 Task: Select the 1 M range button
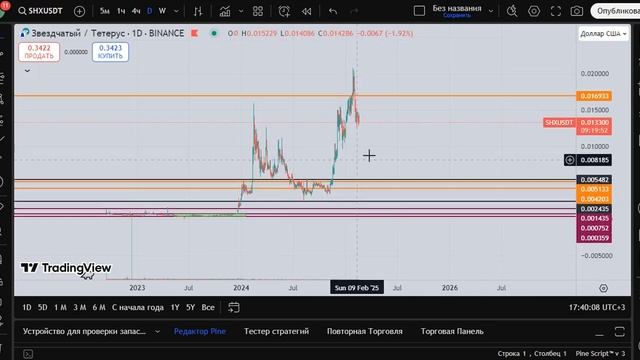coord(60,307)
